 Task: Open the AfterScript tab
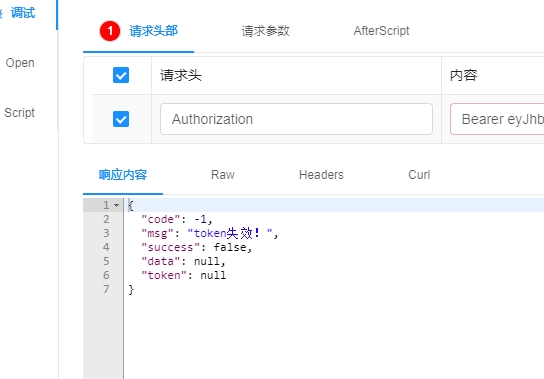(381, 31)
